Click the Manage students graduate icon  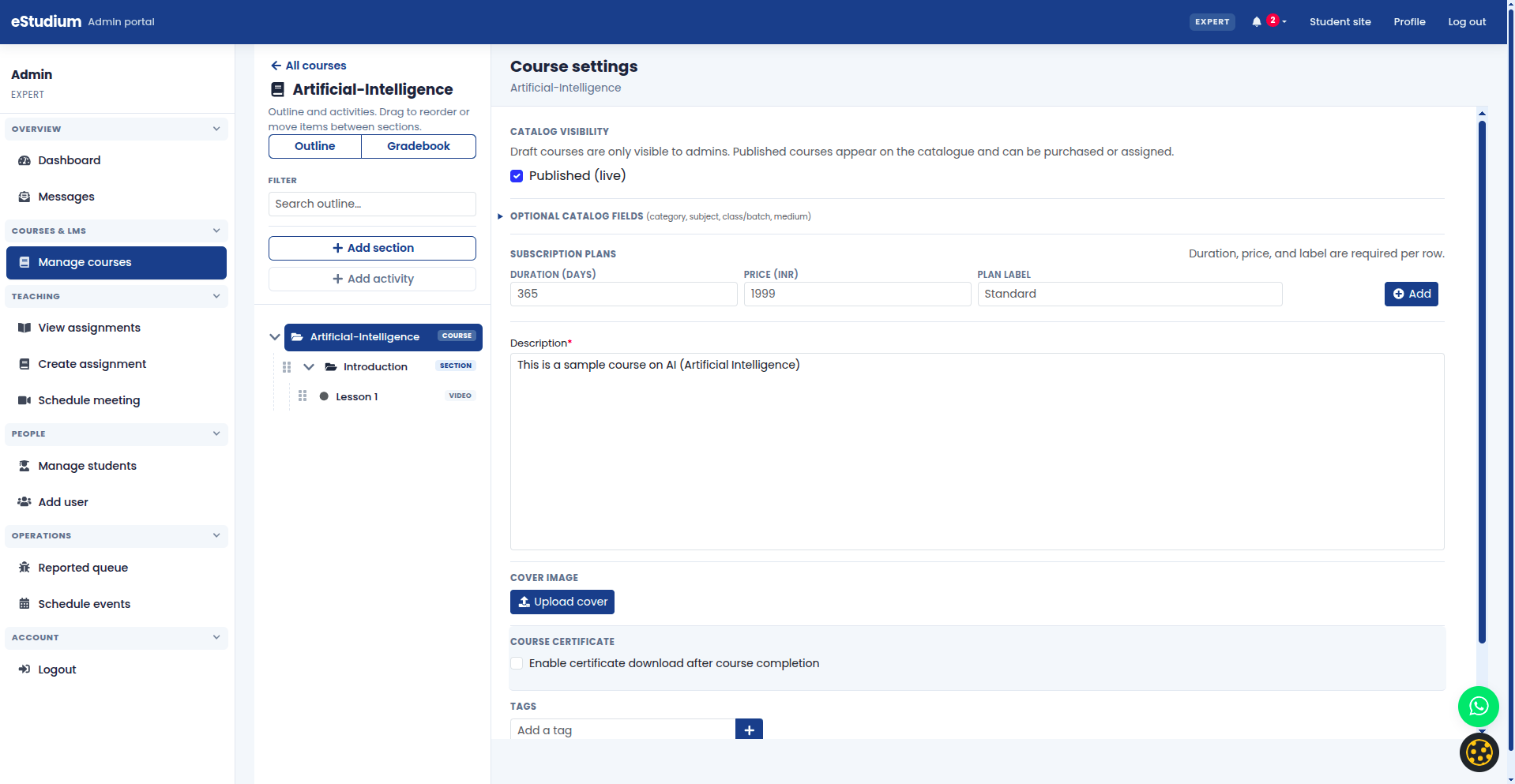coord(24,466)
